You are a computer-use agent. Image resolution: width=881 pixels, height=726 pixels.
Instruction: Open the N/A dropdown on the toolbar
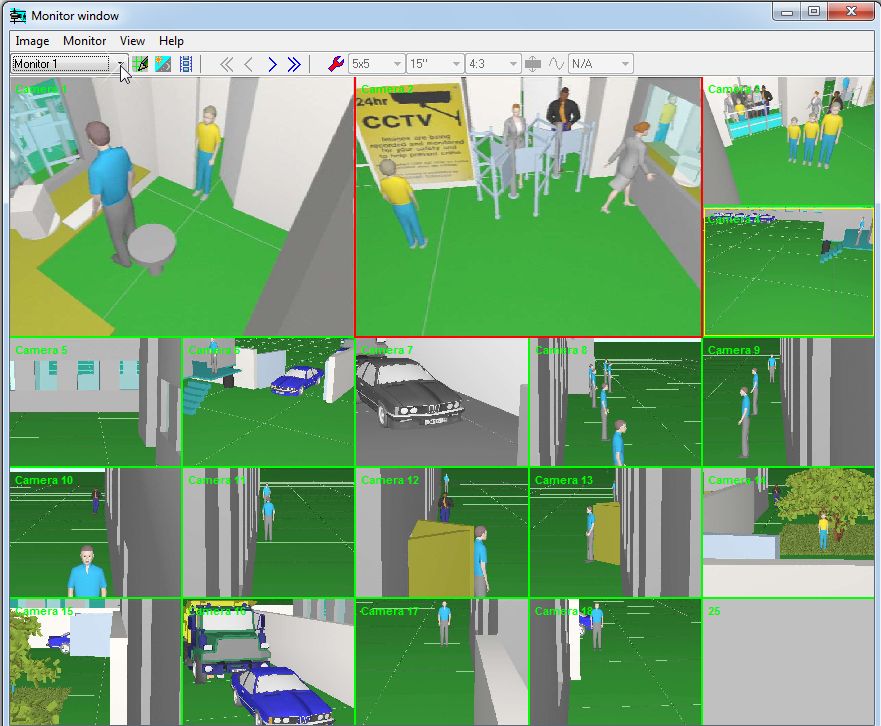pos(626,62)
